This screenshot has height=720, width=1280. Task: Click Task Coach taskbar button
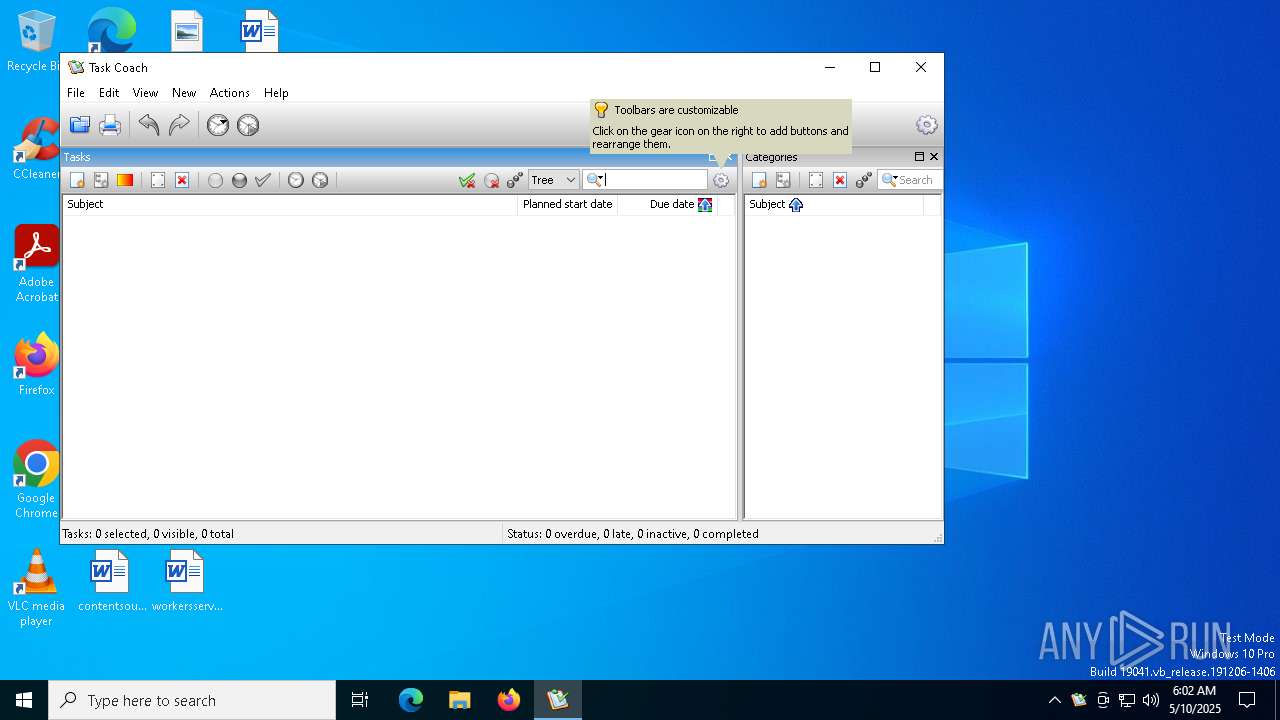pos(558,700)
